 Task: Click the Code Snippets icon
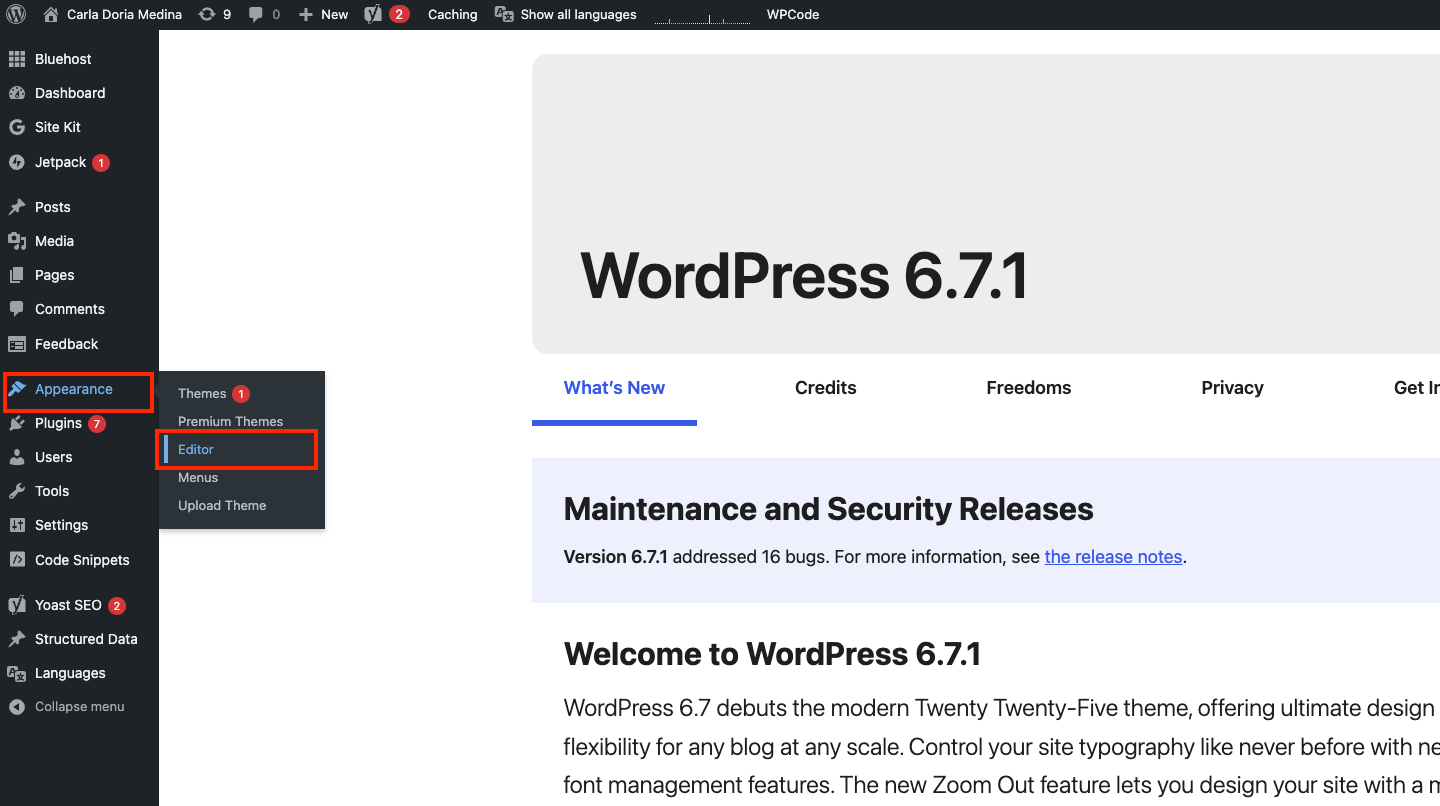(x=17, y=560)
